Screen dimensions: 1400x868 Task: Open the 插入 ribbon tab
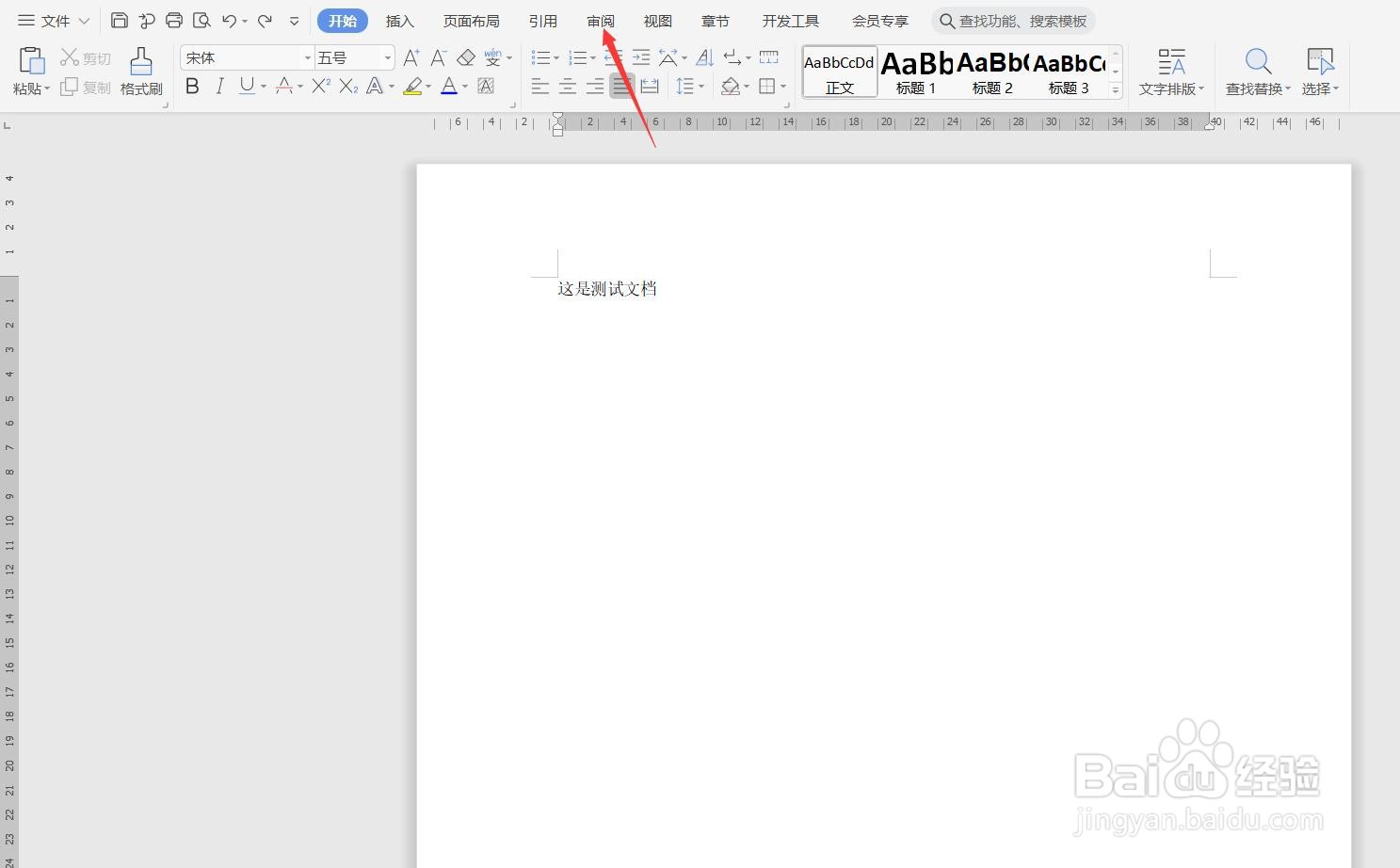click(400, 21)
